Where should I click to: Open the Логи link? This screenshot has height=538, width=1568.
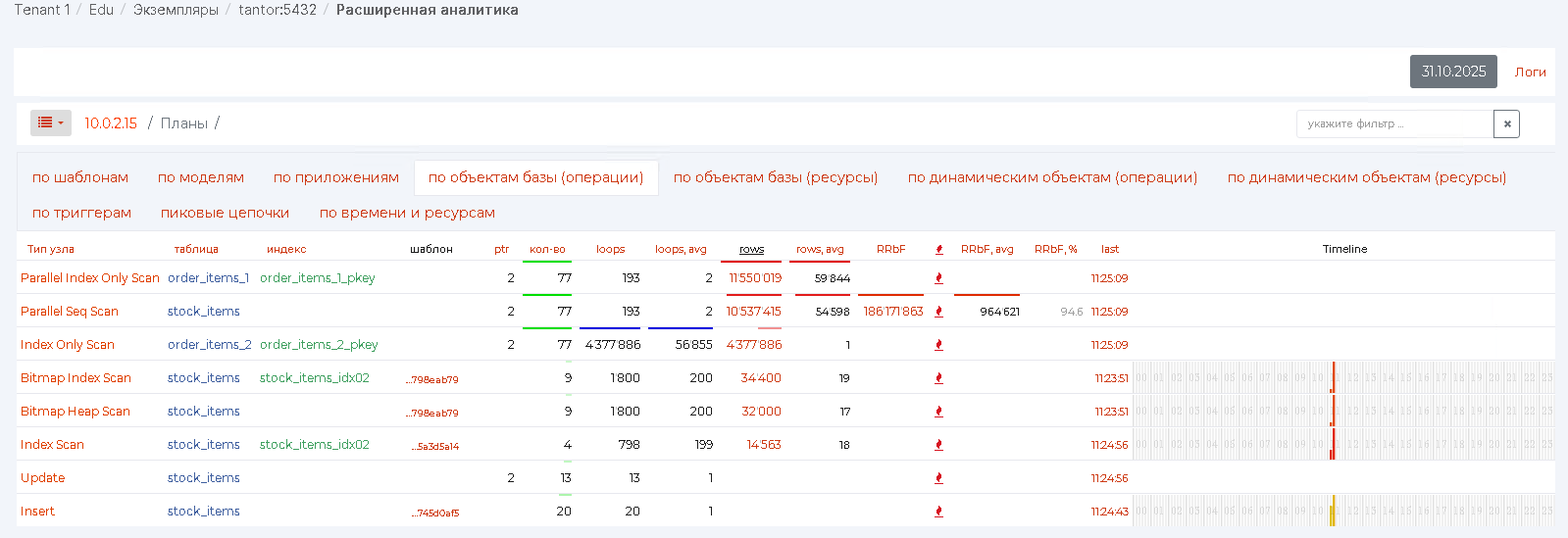pyautogui.click(x=1530, y=72)
